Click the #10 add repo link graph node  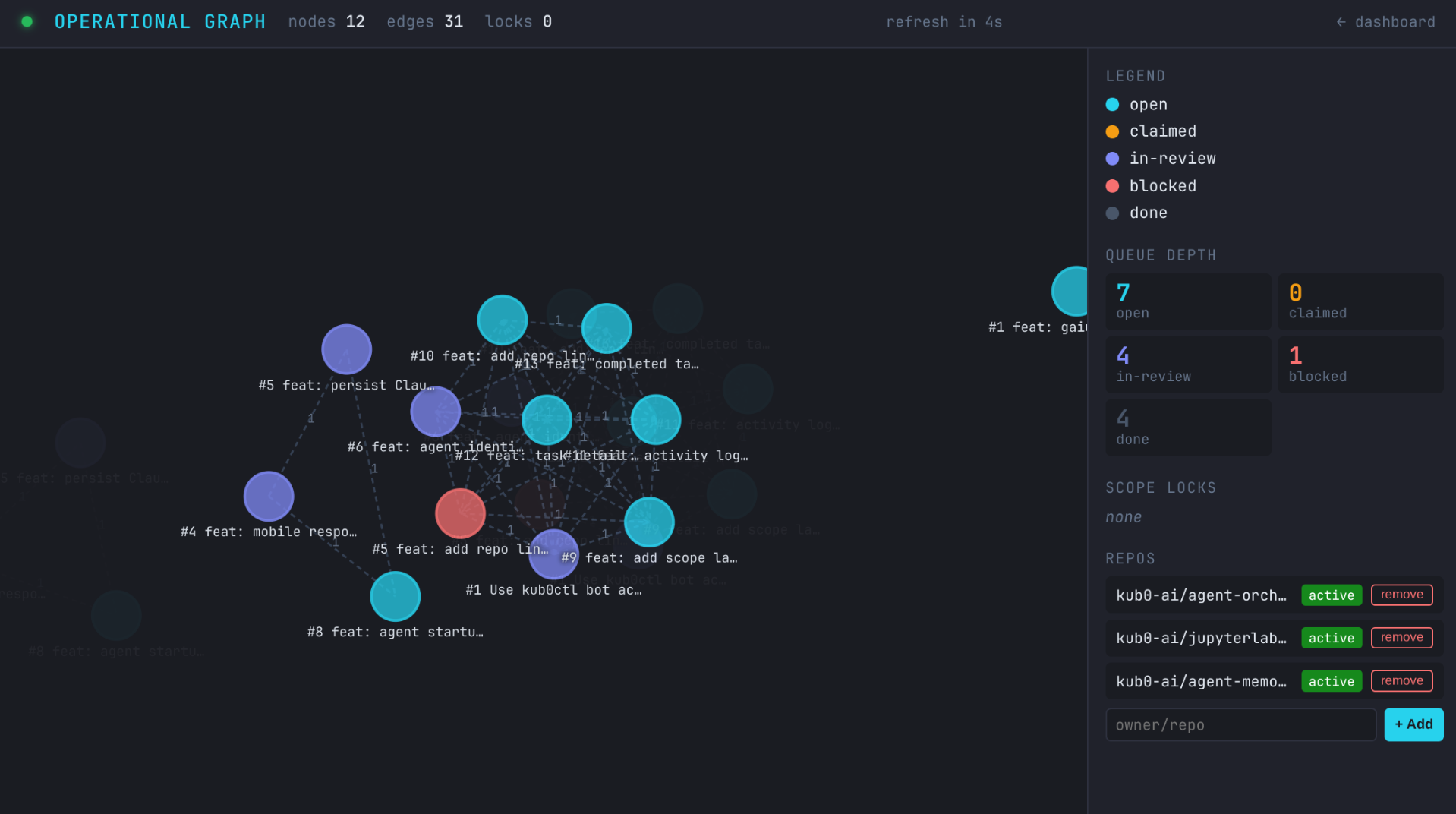[x=502, y=320]
